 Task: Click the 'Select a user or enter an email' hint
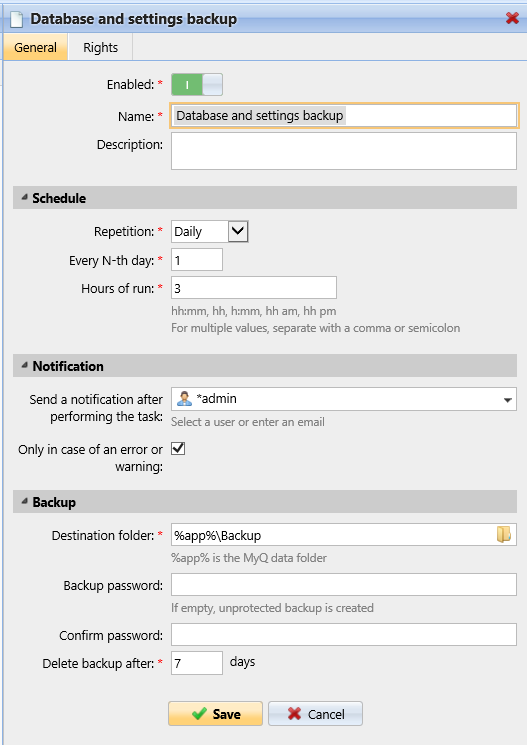pos(248,422)
